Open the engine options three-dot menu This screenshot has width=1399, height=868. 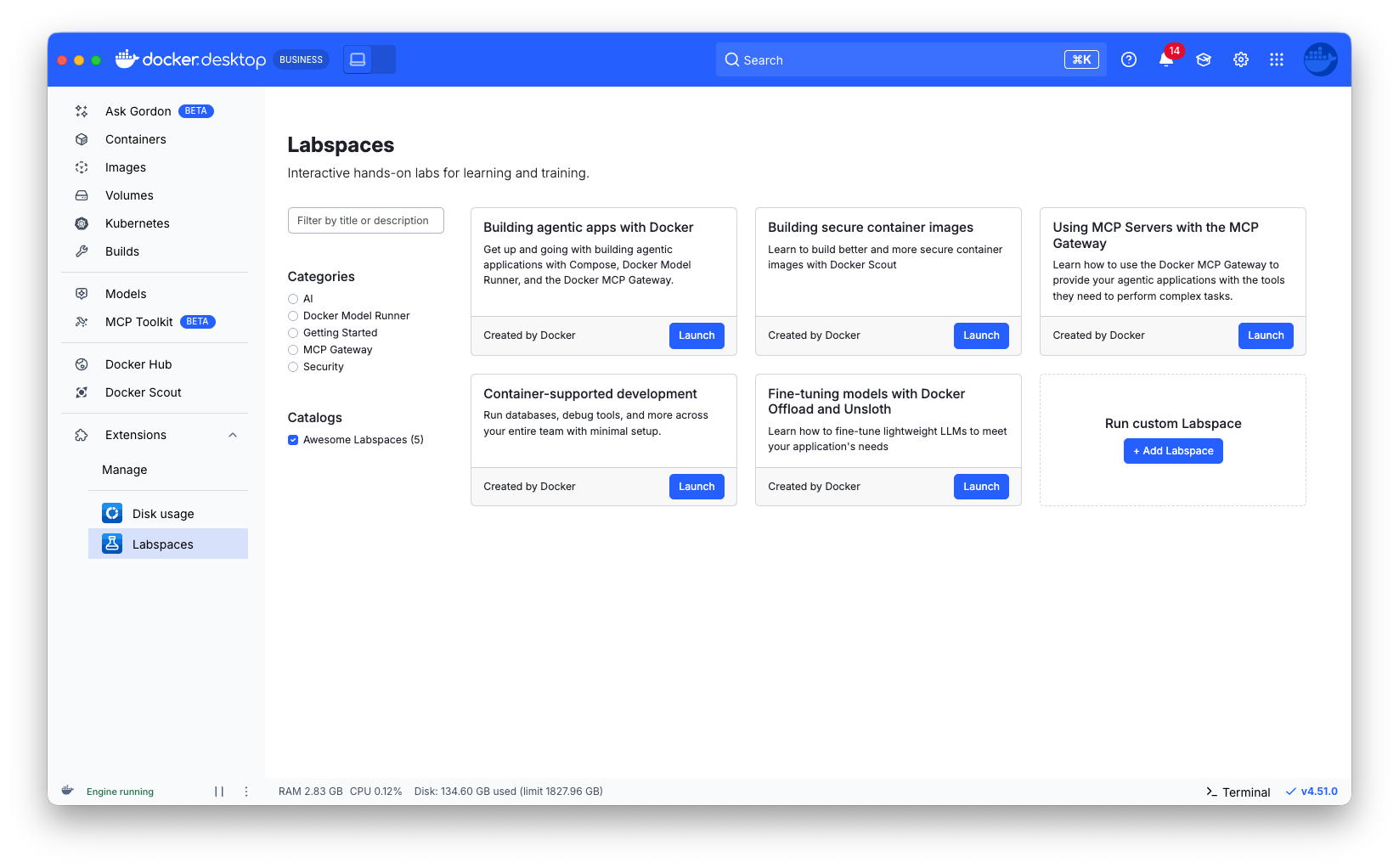pos(246,792)
